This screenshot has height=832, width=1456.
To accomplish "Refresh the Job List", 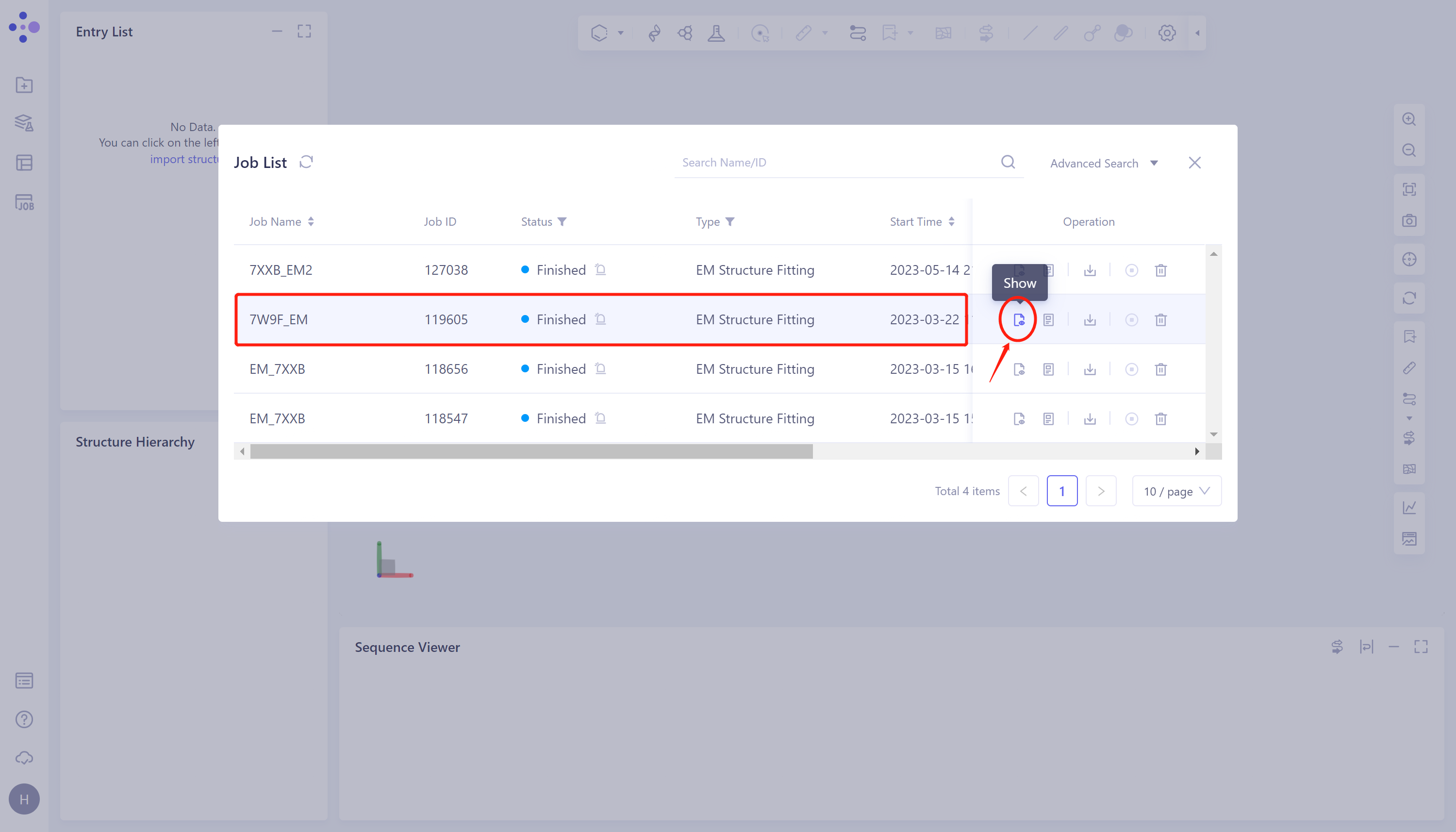I will coord(306,162).
